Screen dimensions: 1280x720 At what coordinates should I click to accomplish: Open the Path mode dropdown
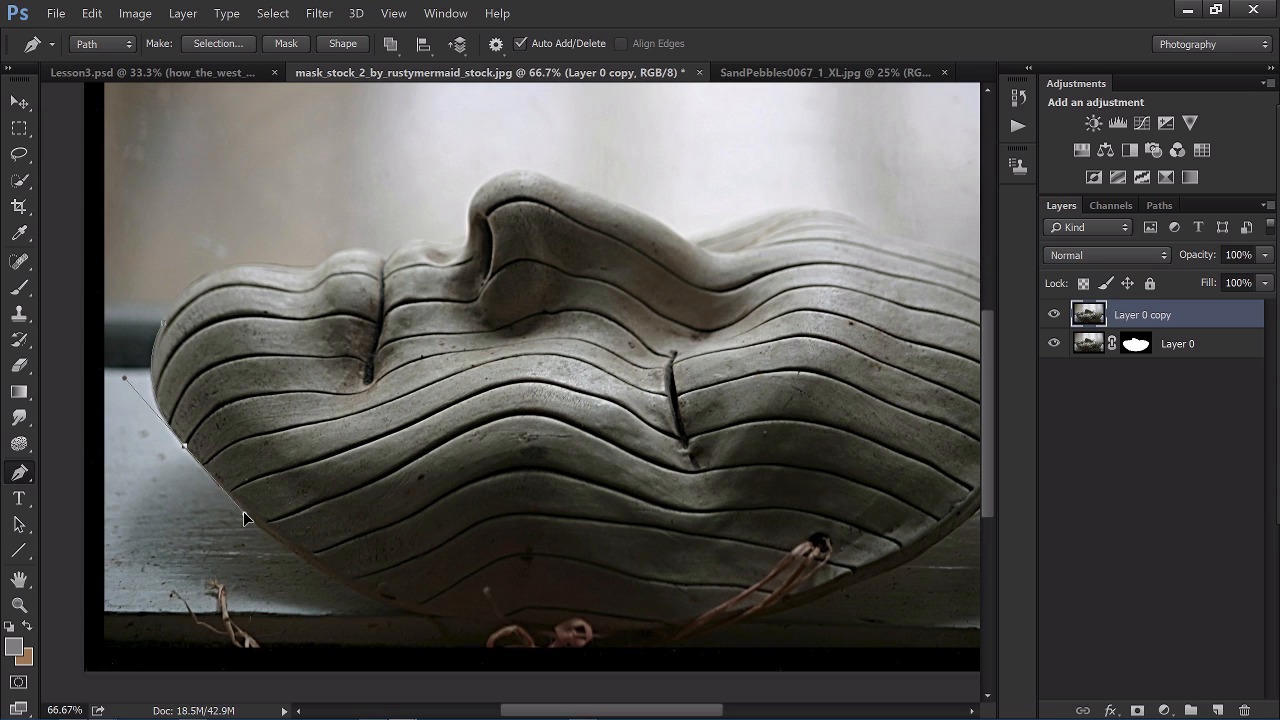103,44
